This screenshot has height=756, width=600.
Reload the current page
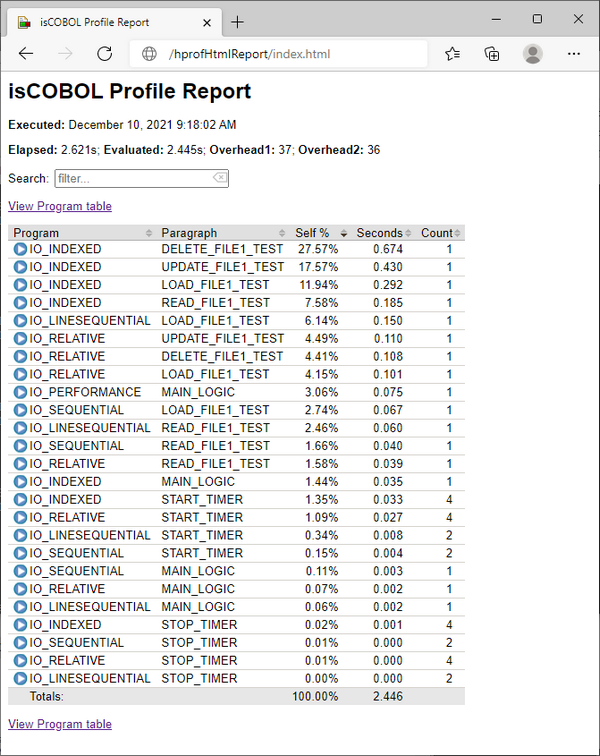(105, 54)
